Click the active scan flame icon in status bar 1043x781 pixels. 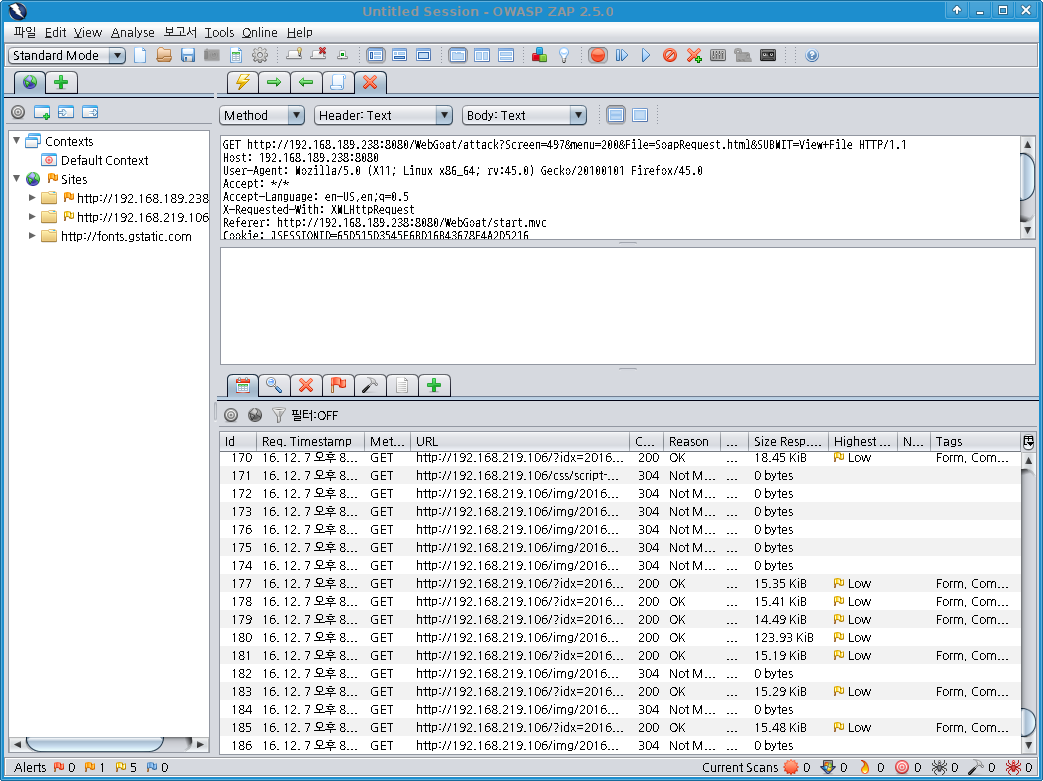[865, 768]
